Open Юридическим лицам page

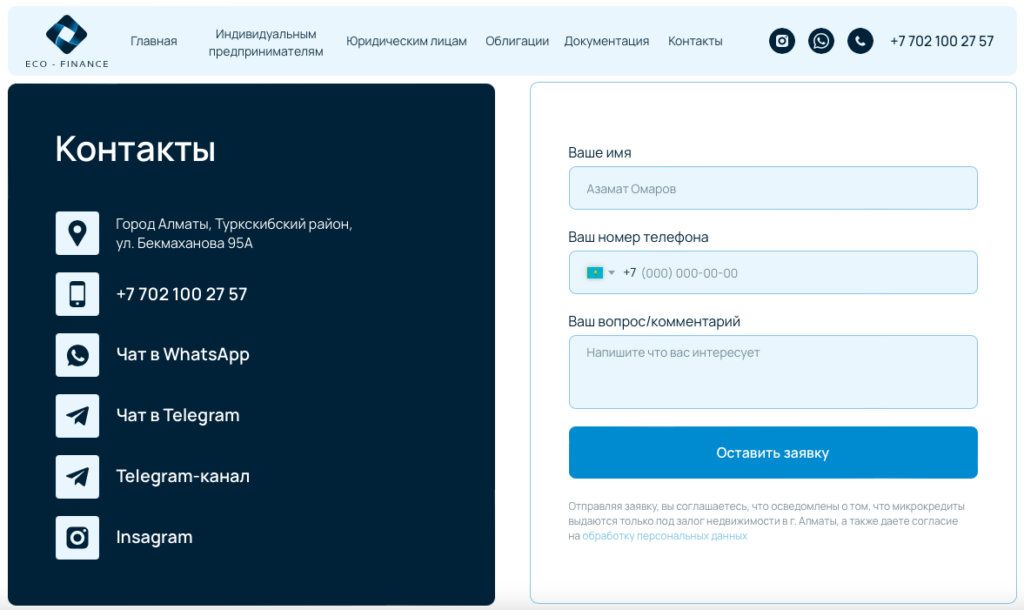406,41
